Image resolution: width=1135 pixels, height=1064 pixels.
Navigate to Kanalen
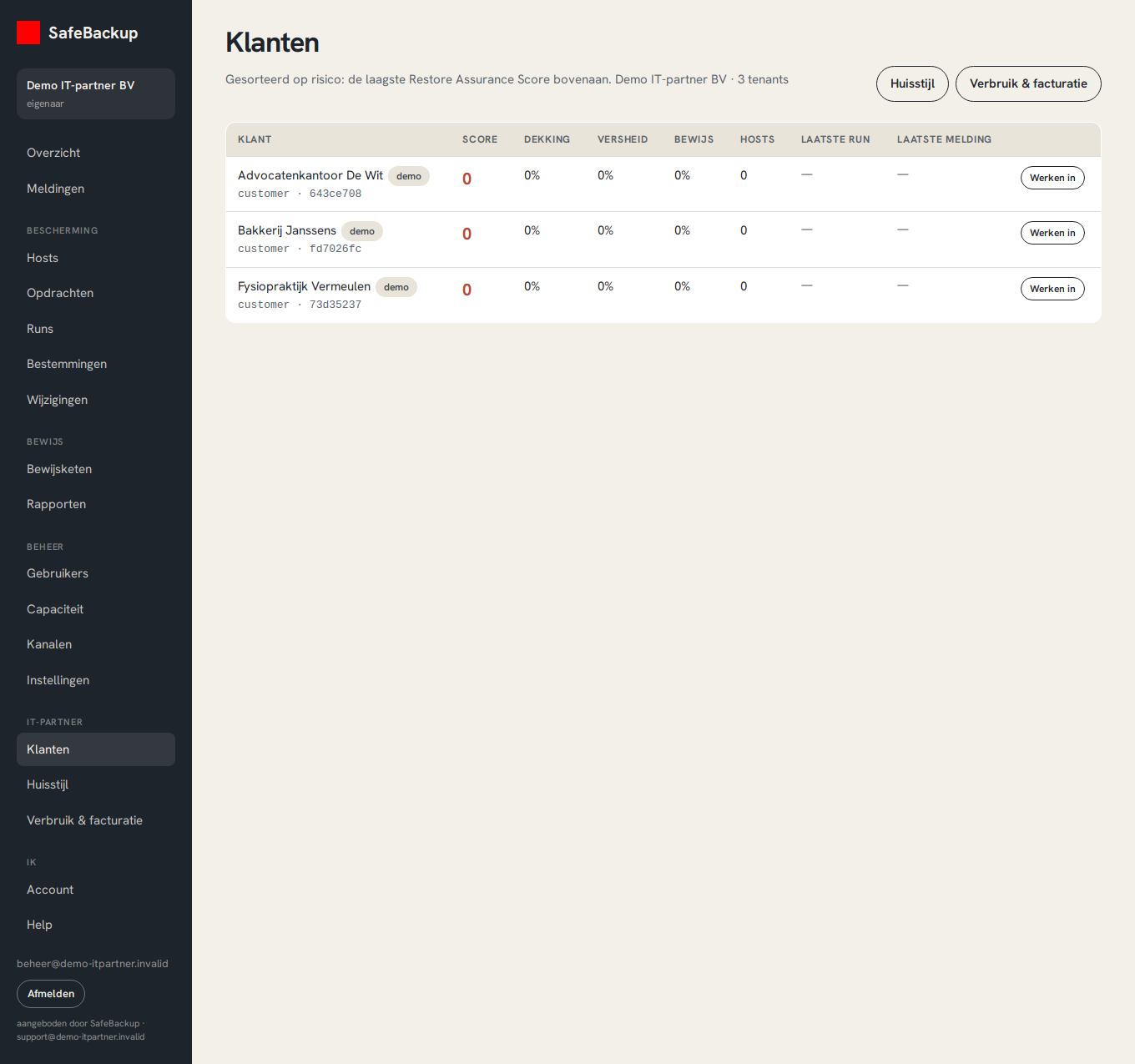[96, 644]
